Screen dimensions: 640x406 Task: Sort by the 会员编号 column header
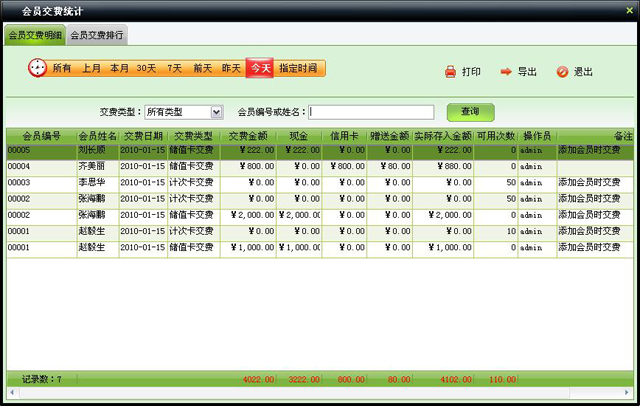click(41, 135)
